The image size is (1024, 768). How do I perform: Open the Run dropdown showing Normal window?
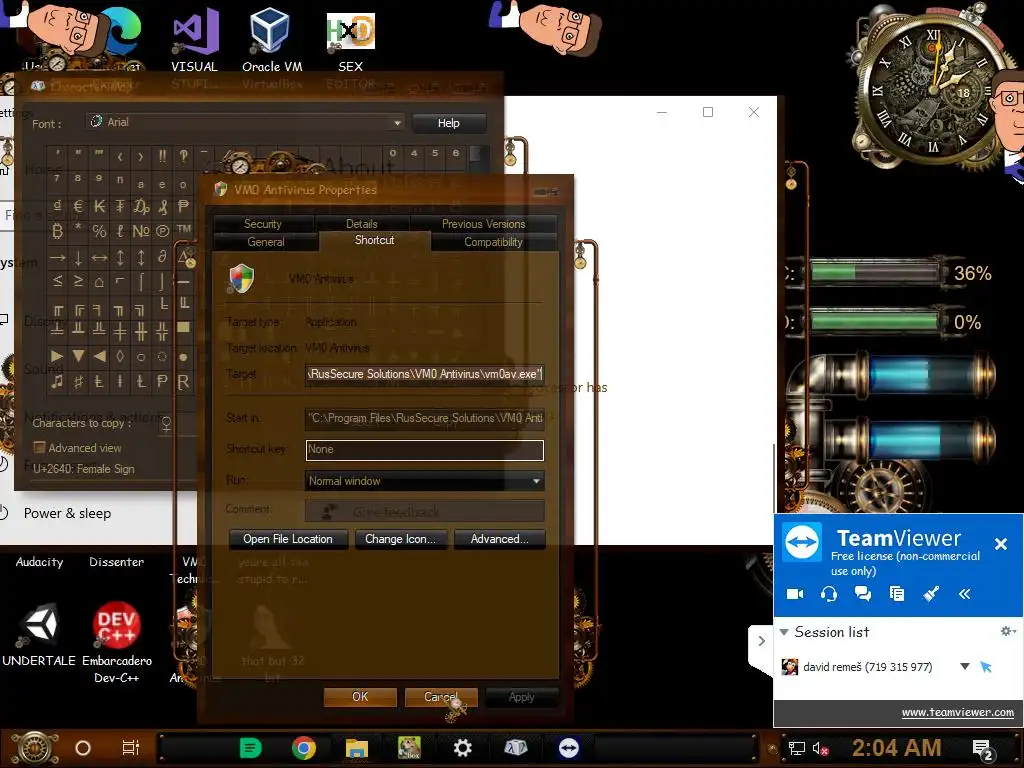pos(424,481)
